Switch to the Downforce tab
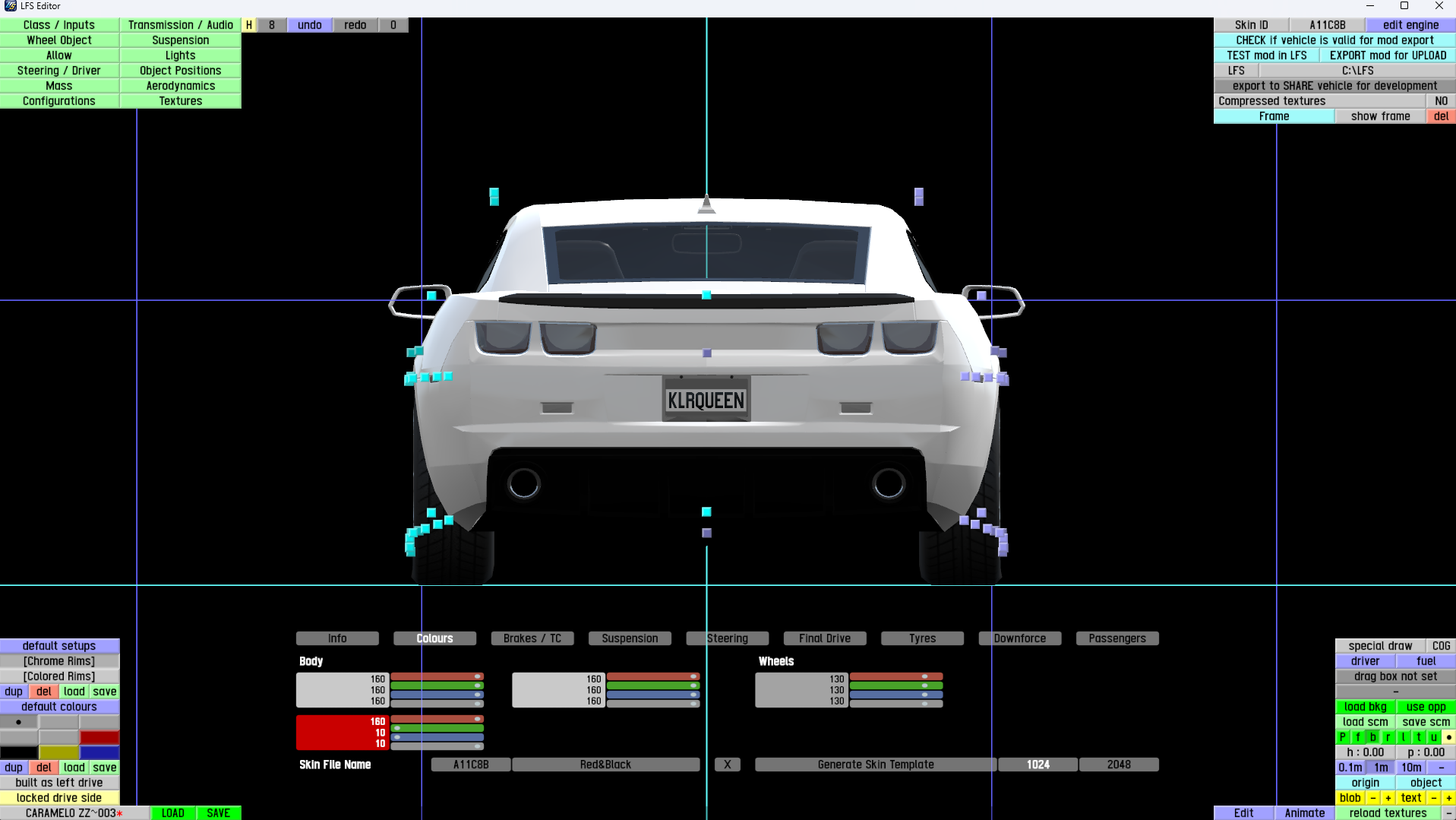The image size is (1456, 820). [1020, 638]
